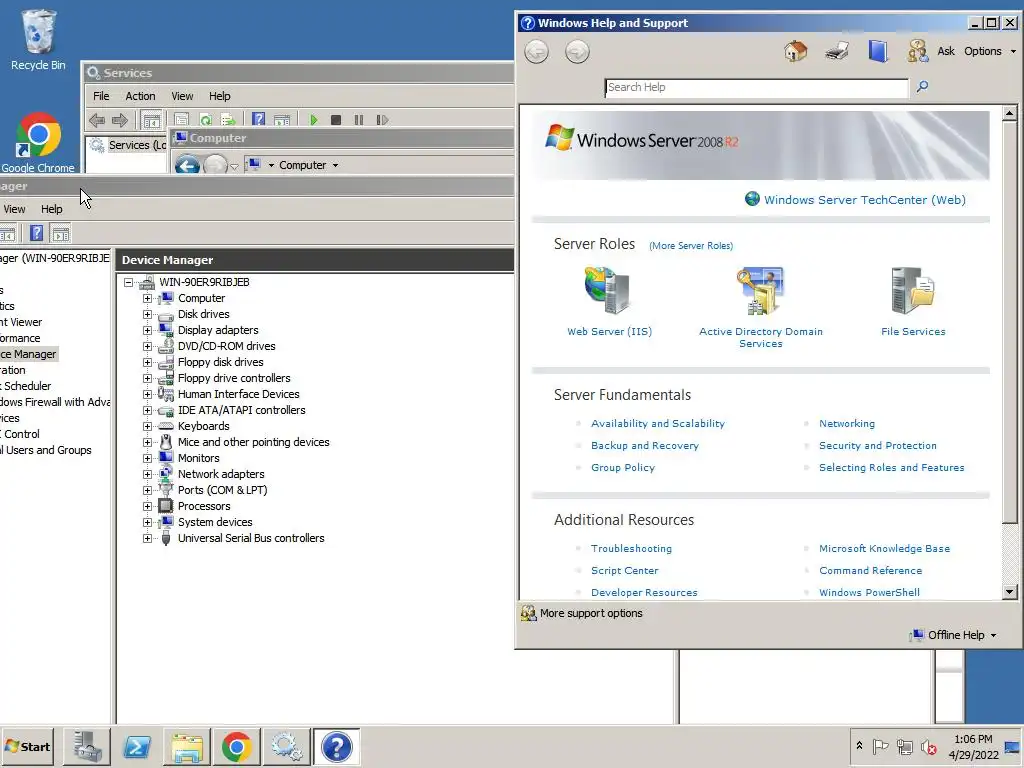Go to Help home page icon
The image size is (1024, 768).
pos(795,51)
